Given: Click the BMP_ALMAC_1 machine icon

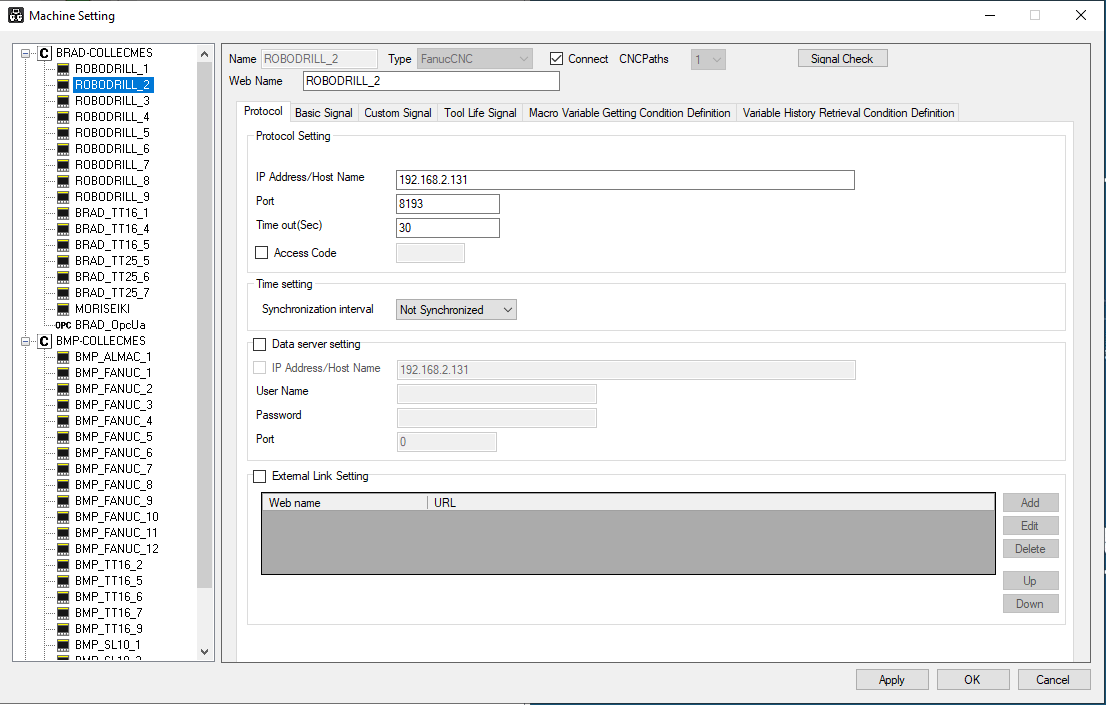Looking at the screenshot, I should pos(63,357).
